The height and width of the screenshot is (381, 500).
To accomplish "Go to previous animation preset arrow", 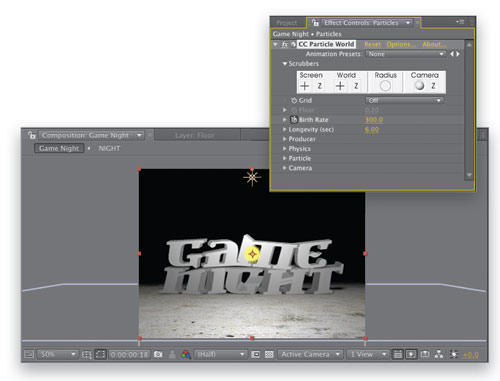I will (452, 54).
